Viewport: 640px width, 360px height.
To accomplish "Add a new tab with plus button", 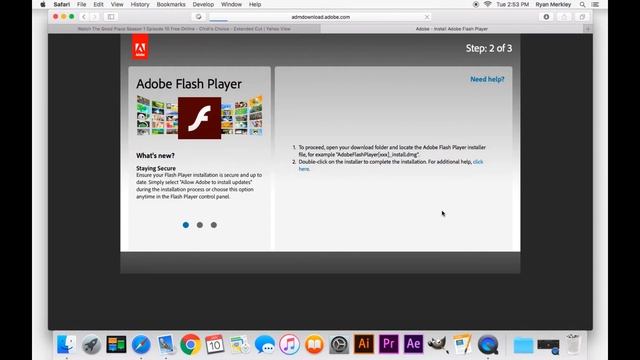I will 588,29.
